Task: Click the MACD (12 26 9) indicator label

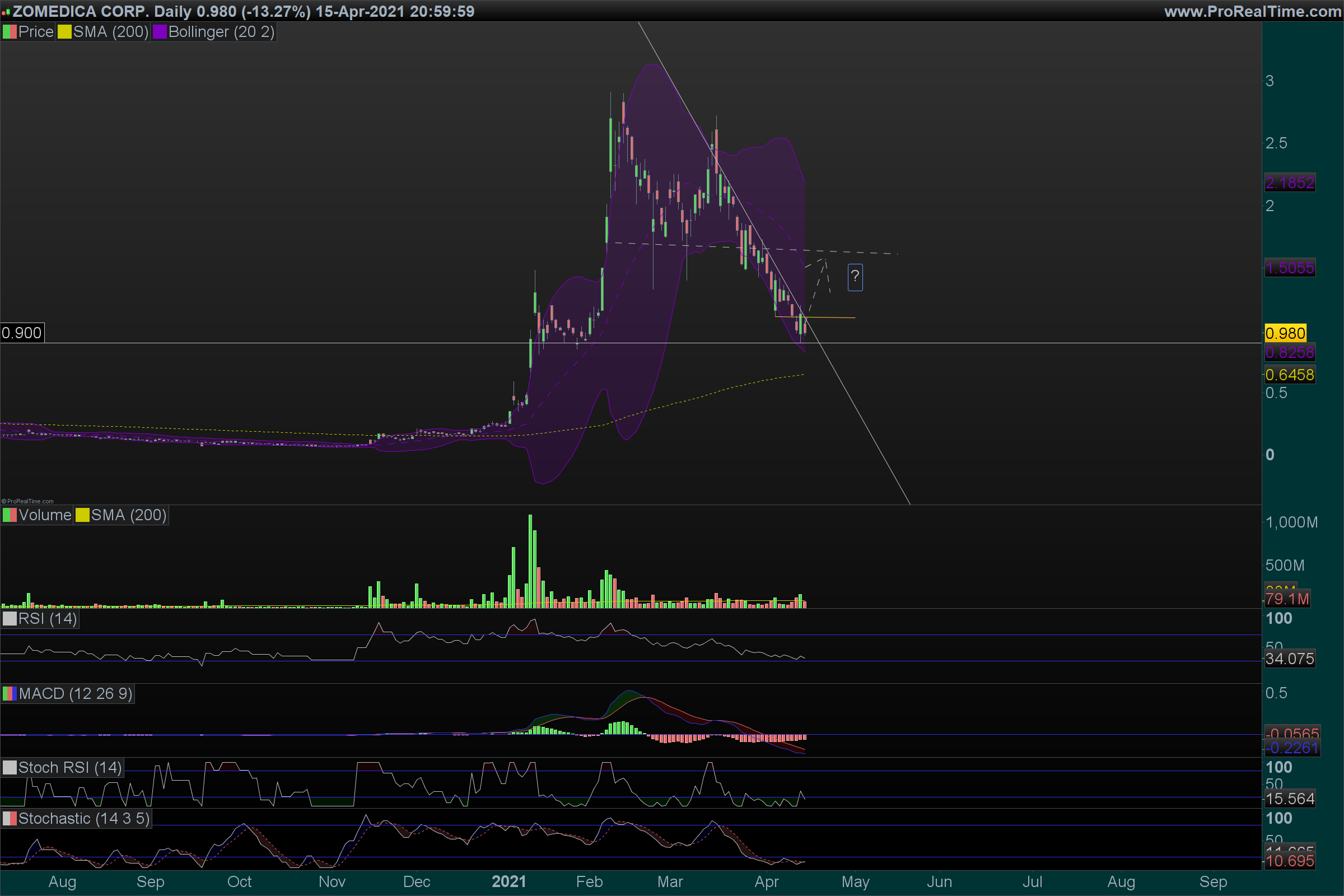Action: (76, 694)
